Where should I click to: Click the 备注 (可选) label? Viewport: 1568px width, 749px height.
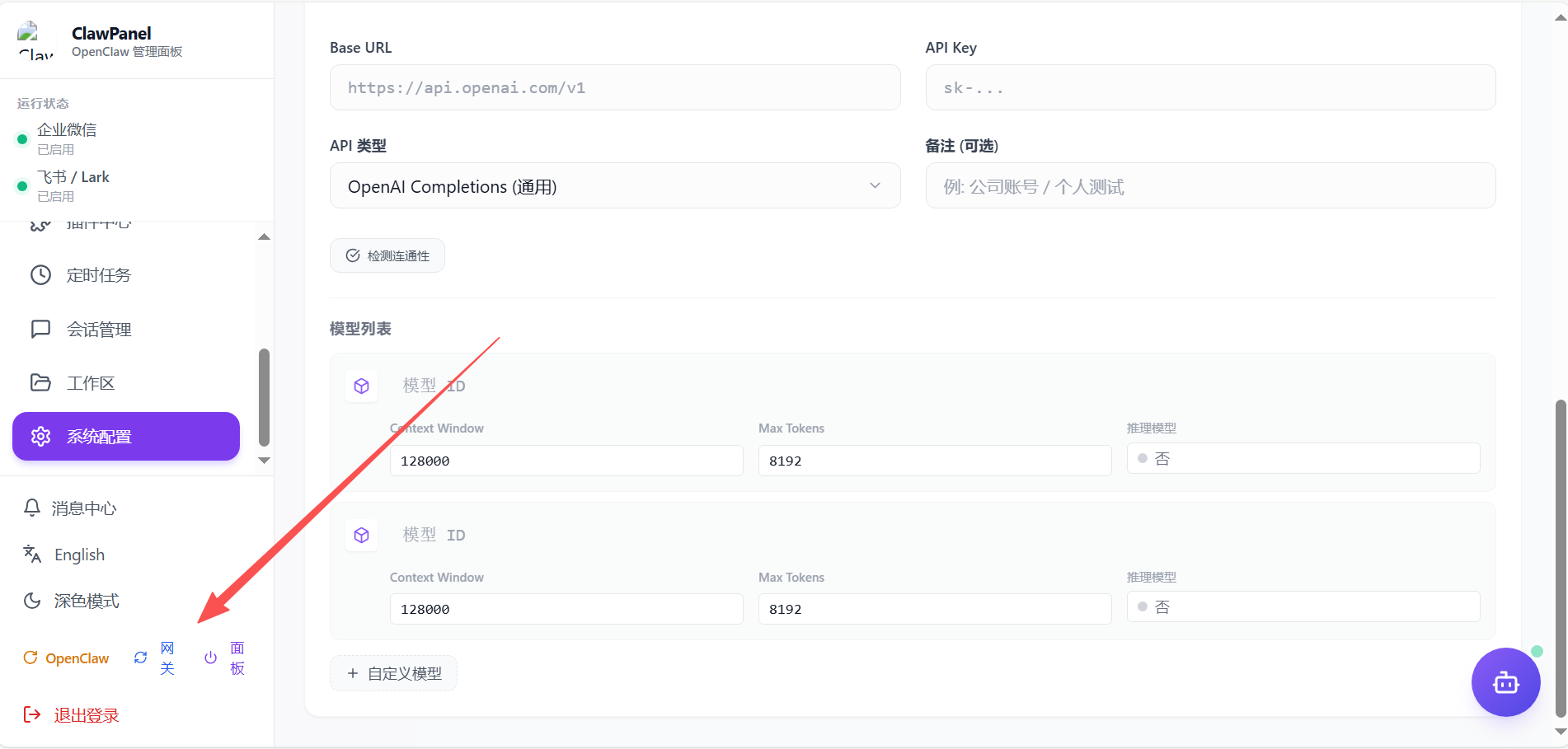click(x=962, y=146)
